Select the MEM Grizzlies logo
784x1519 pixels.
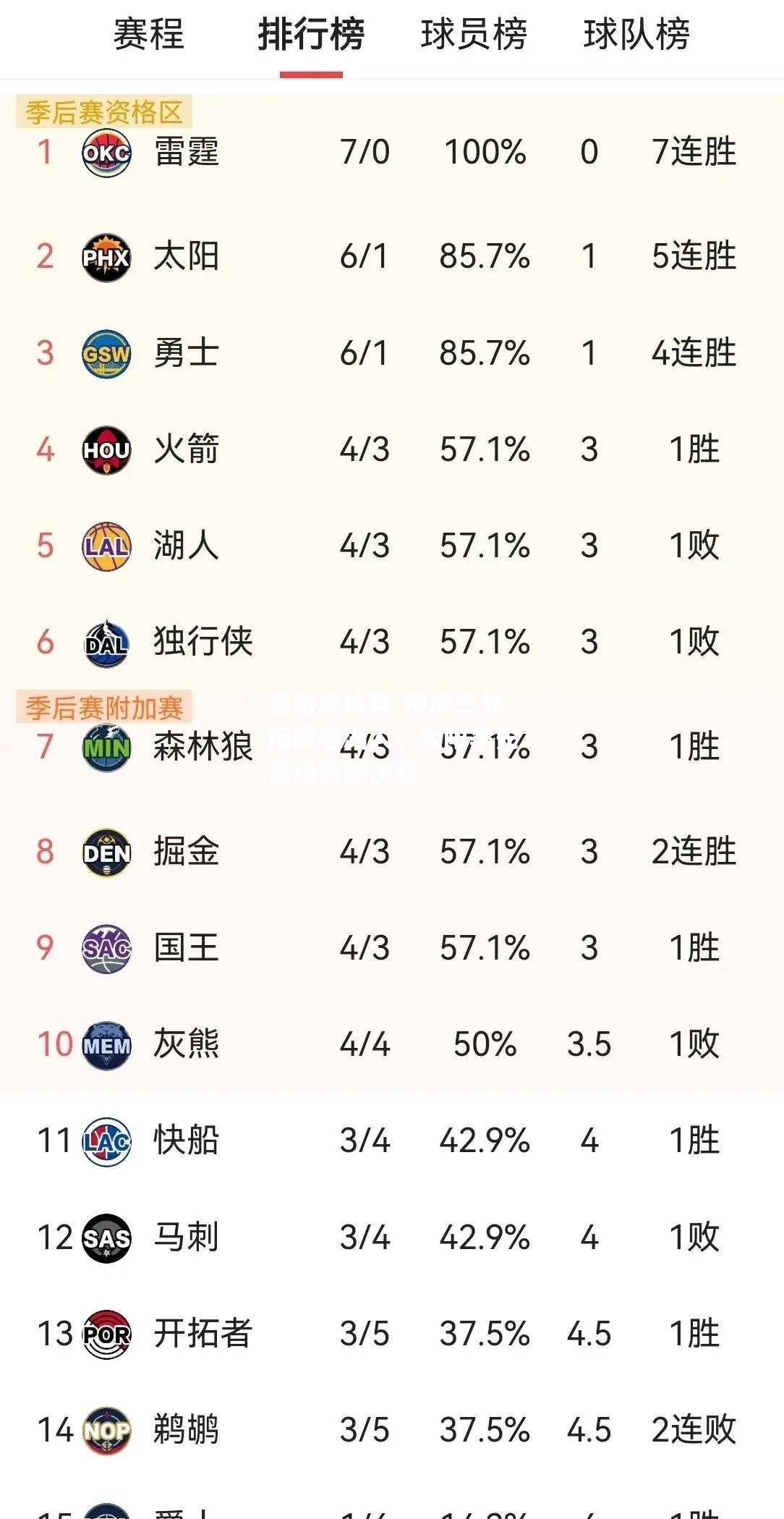(106, 1045)
